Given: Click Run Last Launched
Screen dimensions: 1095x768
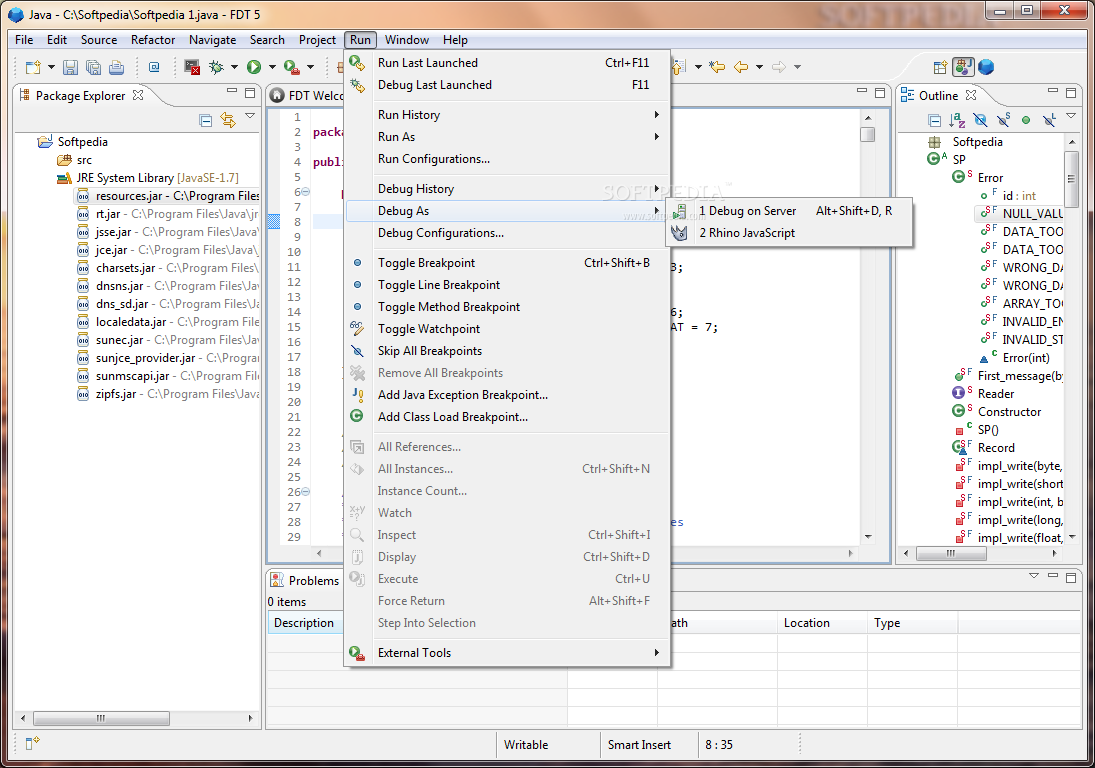Looking at the screenshot, I should click(x=508, y=63).
